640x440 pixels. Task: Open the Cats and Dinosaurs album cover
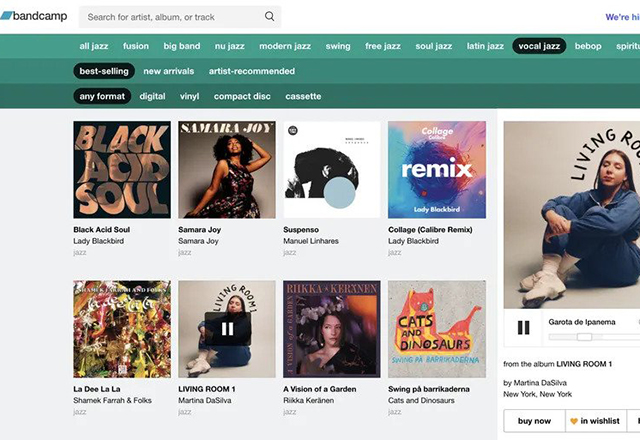[436, 328]
